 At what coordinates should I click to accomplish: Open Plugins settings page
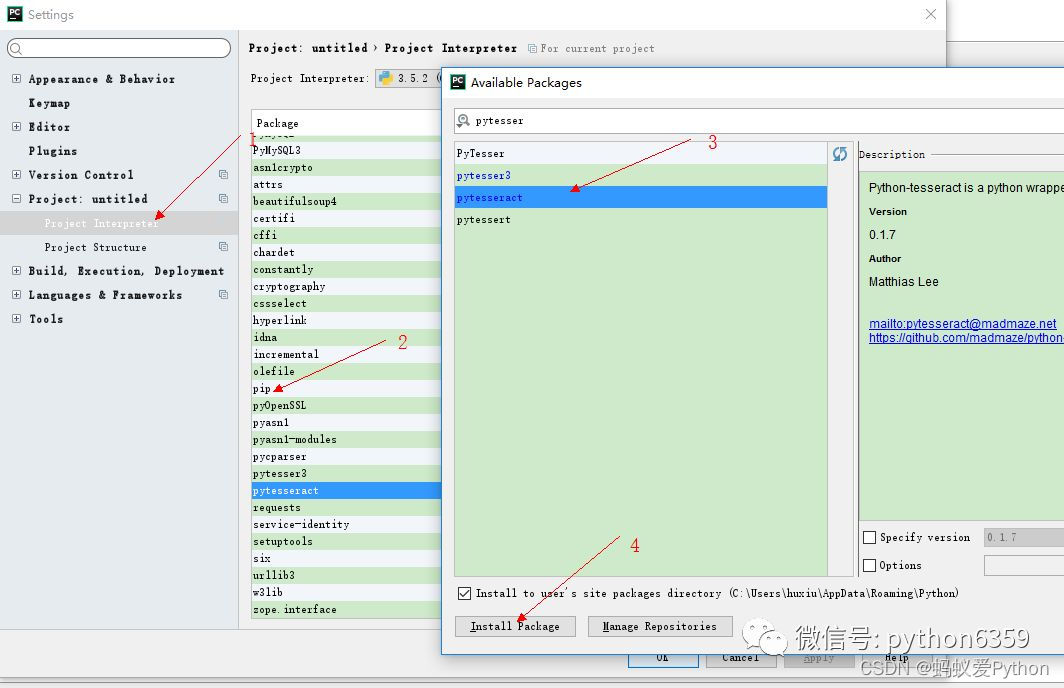[52, 151]
